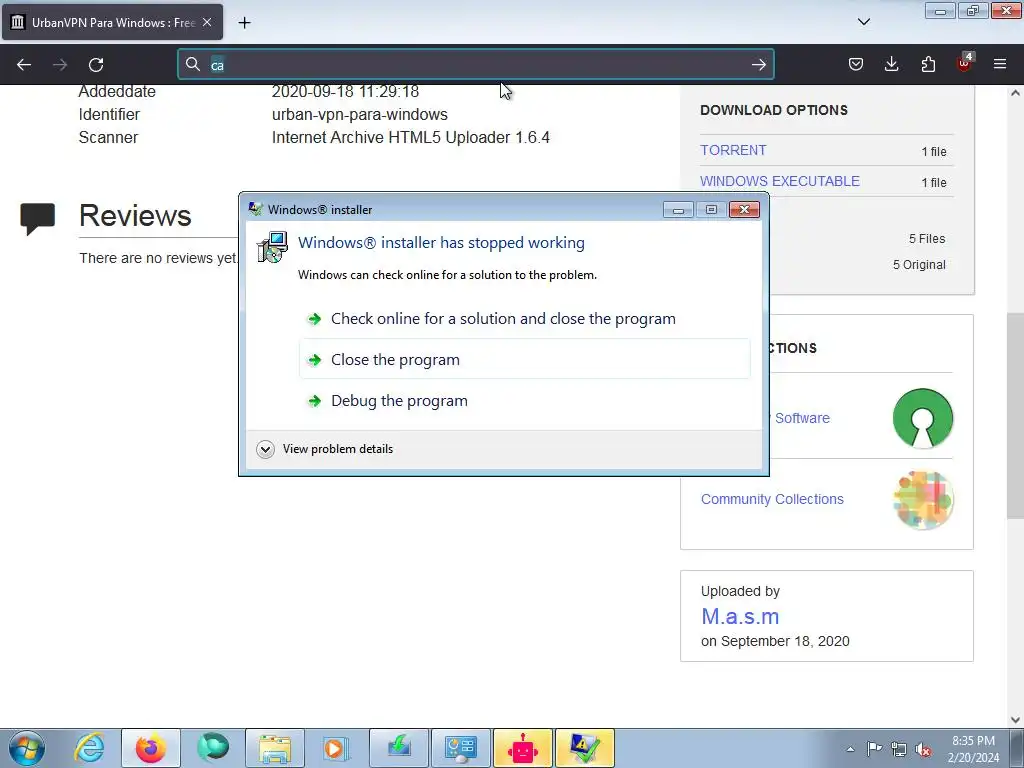The image size is (1024, 768).
Task: Open Windows Media Player taskbar icon
Action: click(x=337, y=748)
